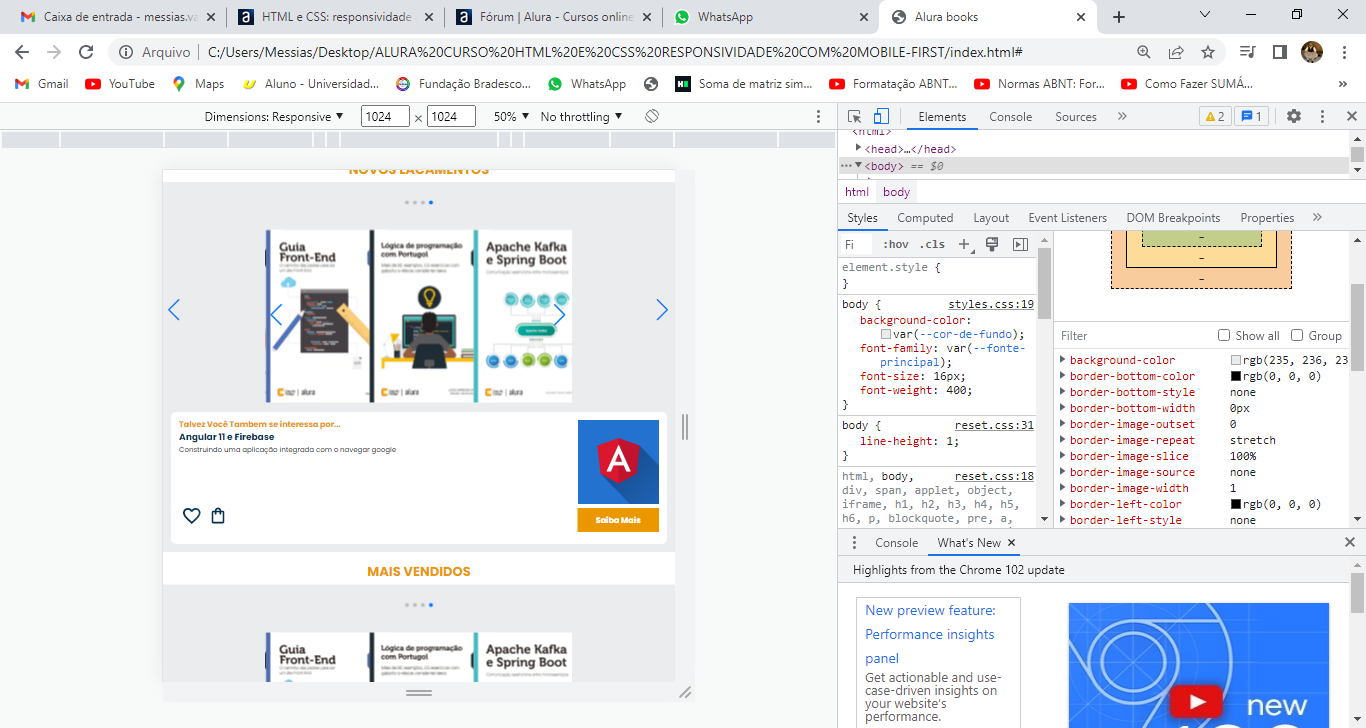This screenshot has height=728, width=1366.
Task: Click the outer left carousel arrow
Action: click(x=174, y=310)
